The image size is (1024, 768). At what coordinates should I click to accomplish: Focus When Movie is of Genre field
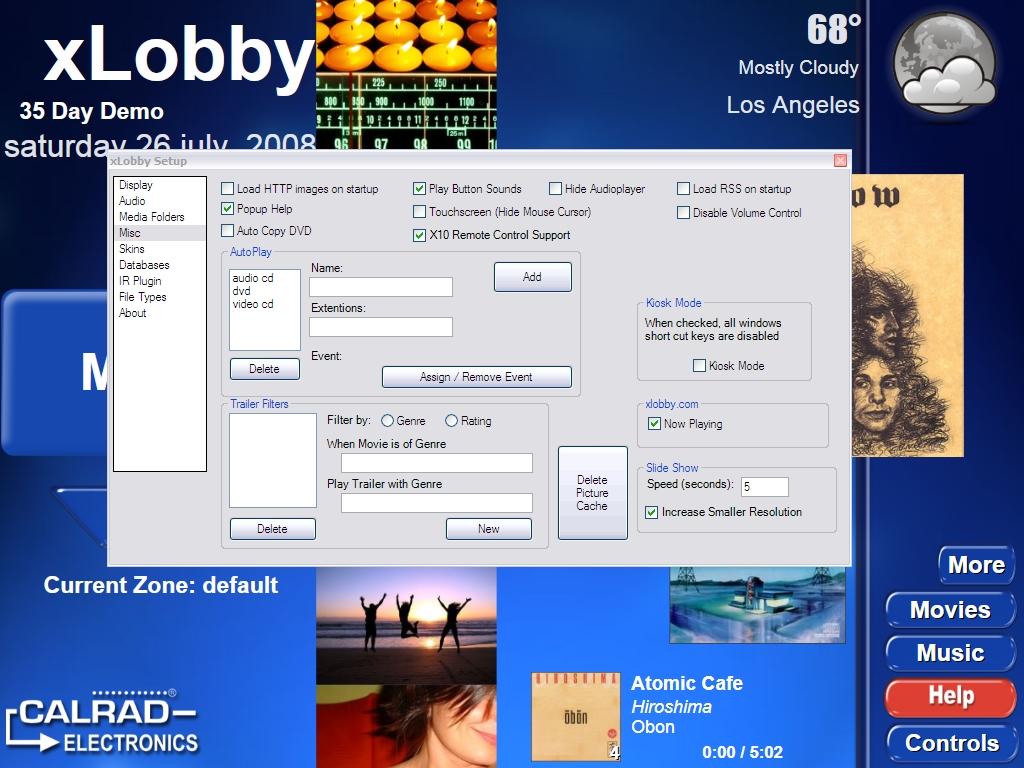coord(437,463)
